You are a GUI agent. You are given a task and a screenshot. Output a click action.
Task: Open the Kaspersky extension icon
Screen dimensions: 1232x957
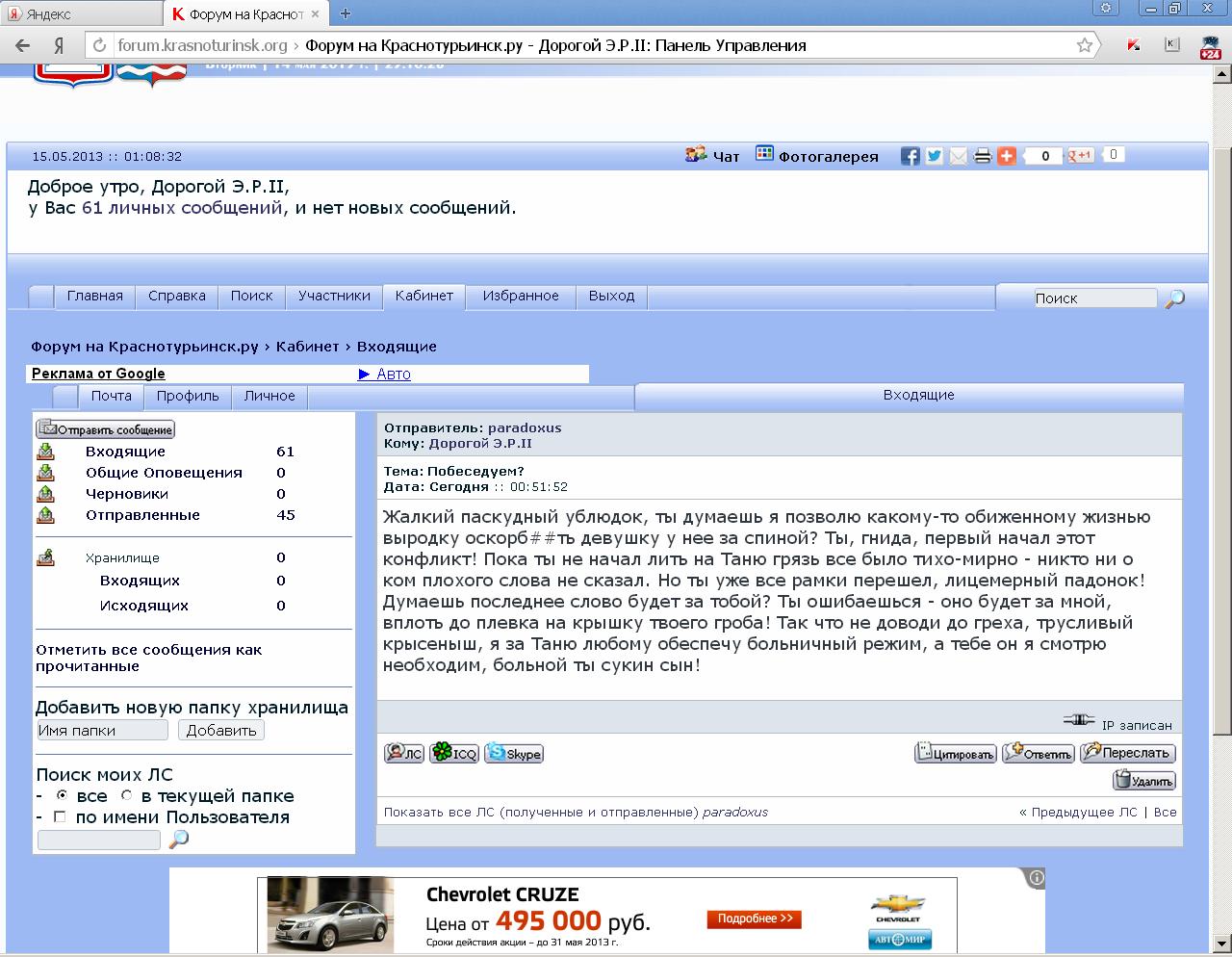point(1134,45)
